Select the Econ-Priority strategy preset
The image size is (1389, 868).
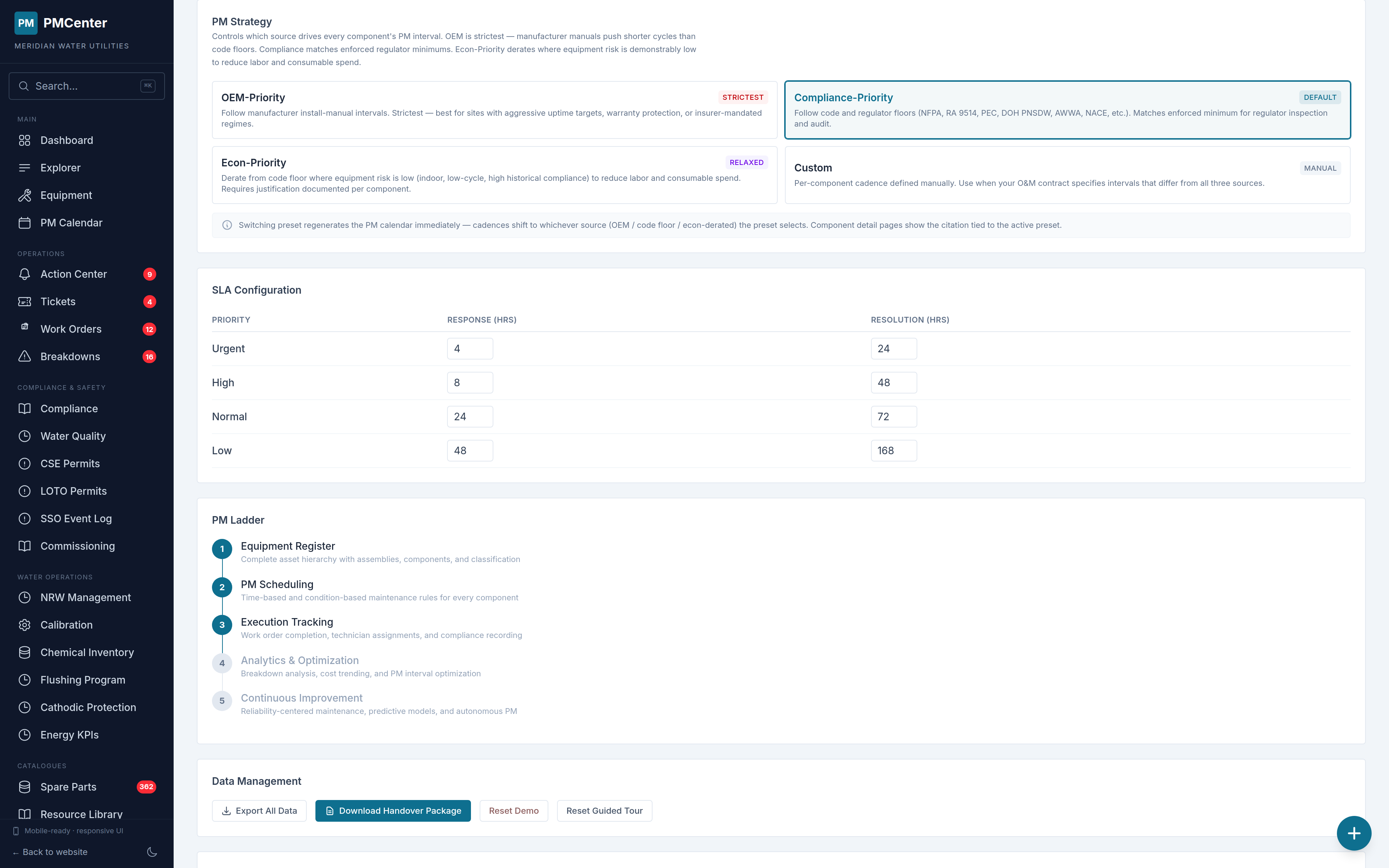coord(494,175)
